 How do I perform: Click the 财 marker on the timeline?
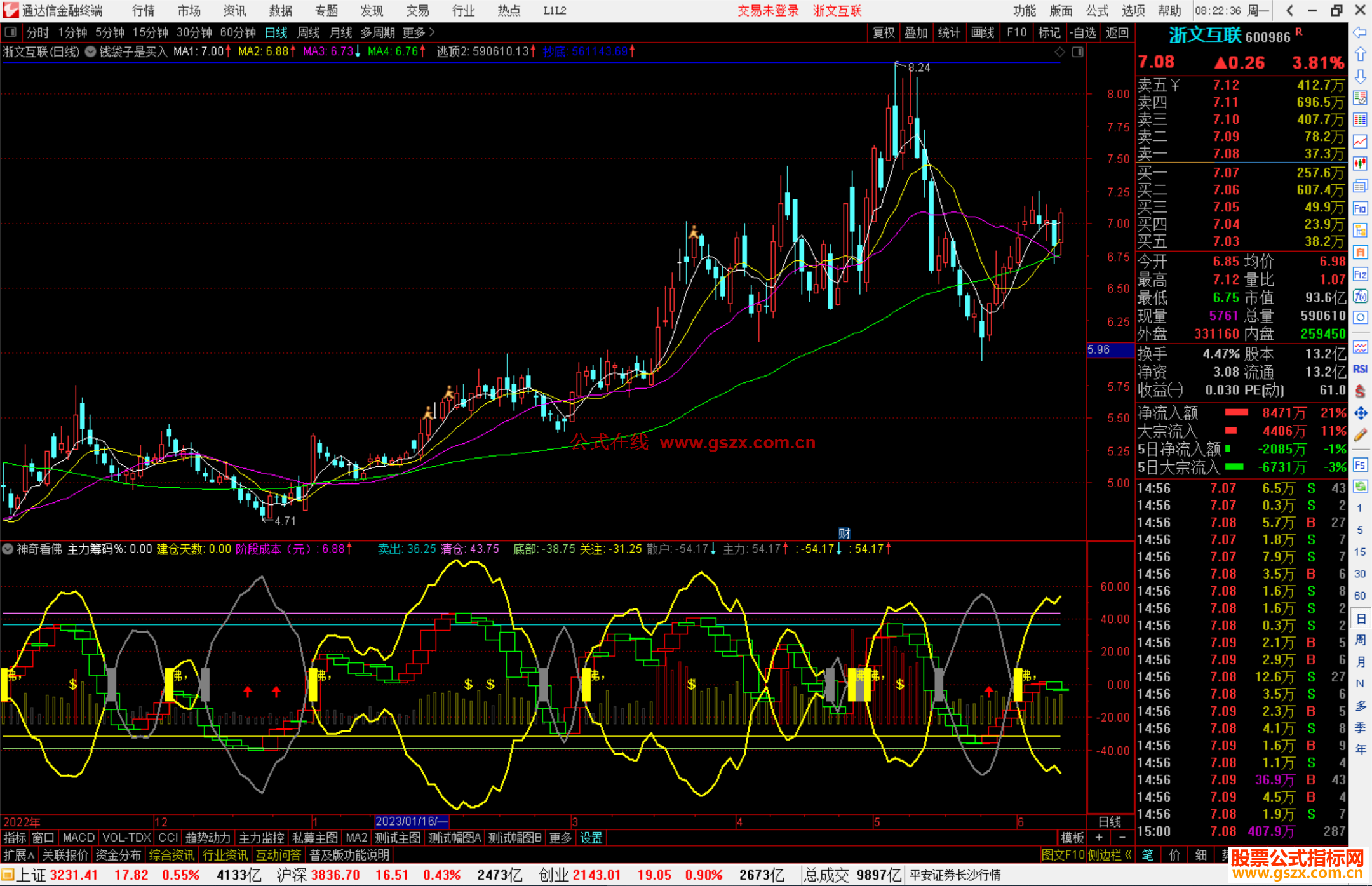(x=844, y=534)
